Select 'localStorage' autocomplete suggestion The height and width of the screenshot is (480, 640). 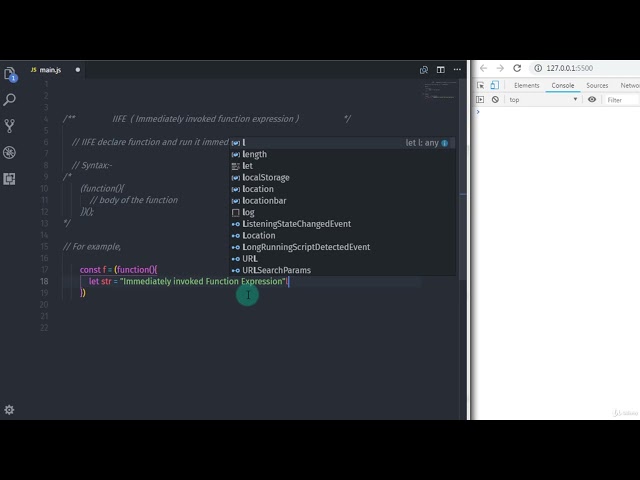pos(342,178)
